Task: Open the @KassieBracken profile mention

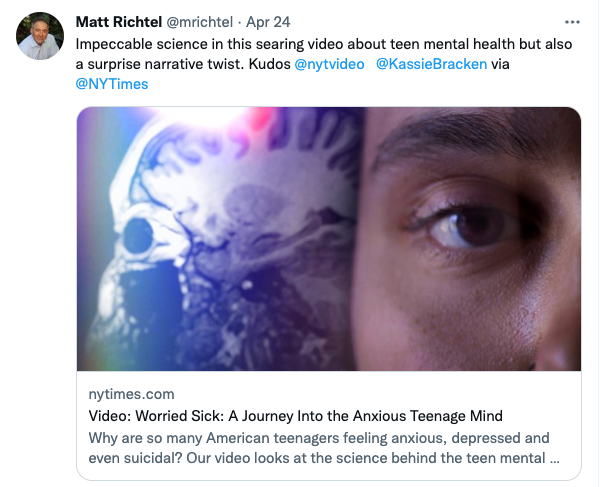Action: point(431,64)
